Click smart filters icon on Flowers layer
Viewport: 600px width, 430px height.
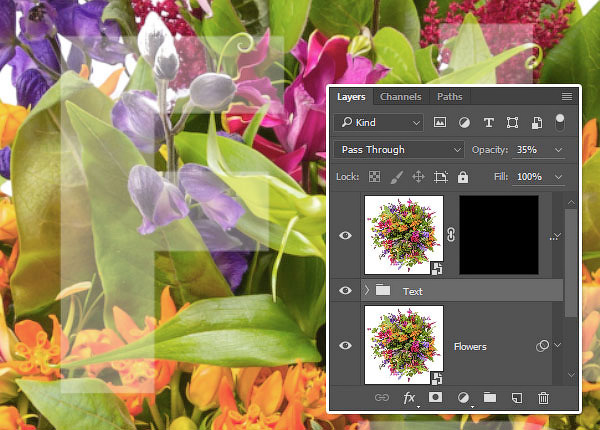tap(542, 346)
